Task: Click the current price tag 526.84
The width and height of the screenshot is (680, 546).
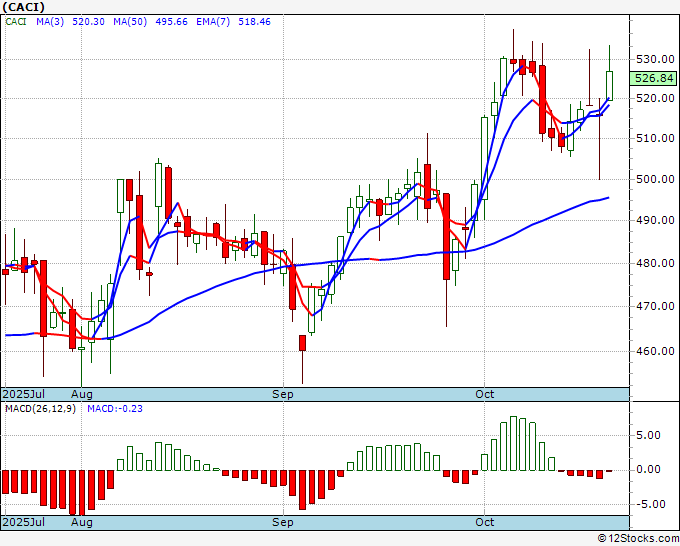Action: pyautogui.click(x=654, y=78)
